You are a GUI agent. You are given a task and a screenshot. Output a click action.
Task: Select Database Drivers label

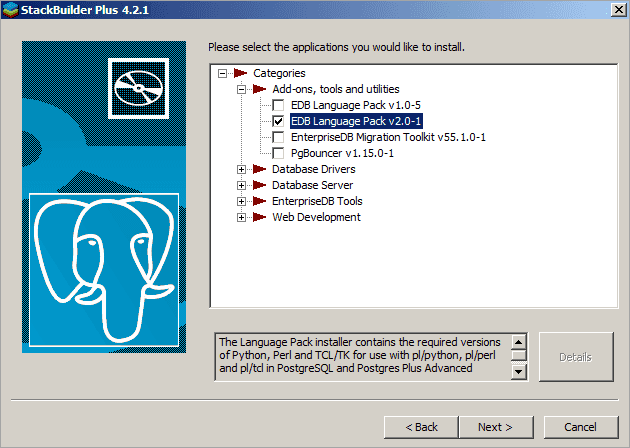pyautogui.click(x=314, y=169)
